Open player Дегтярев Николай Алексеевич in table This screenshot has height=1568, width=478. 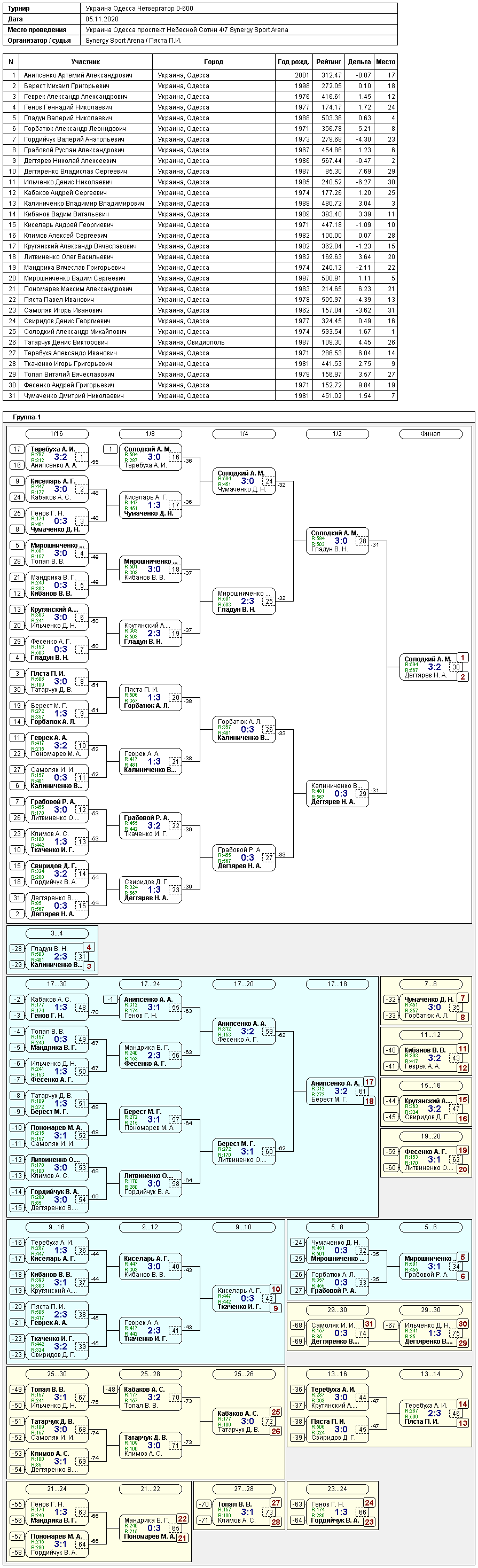click(x=200, y=161)
